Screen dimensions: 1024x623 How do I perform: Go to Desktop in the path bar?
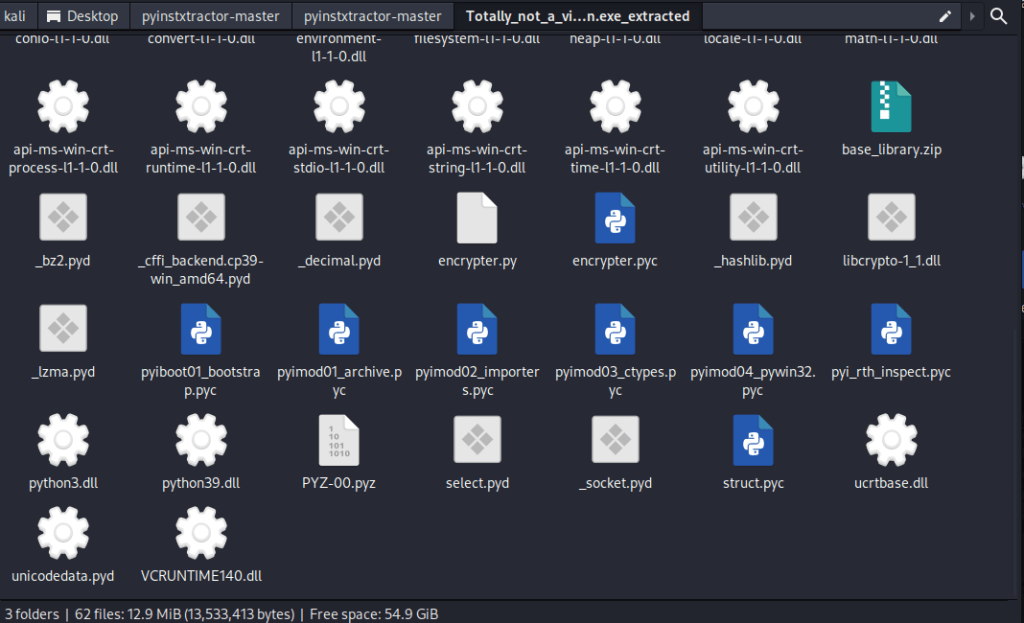[83, 16]
